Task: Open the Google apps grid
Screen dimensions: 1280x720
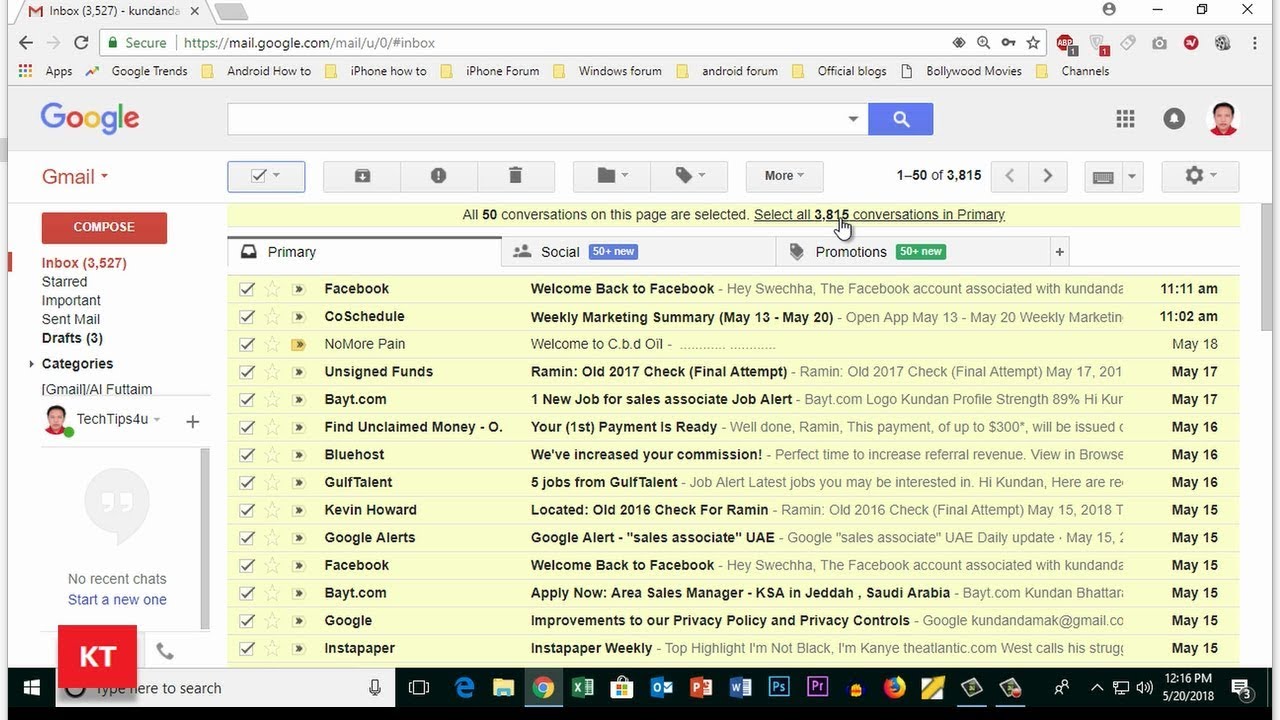Action: pyautogui.click(x=1125, y=119)
